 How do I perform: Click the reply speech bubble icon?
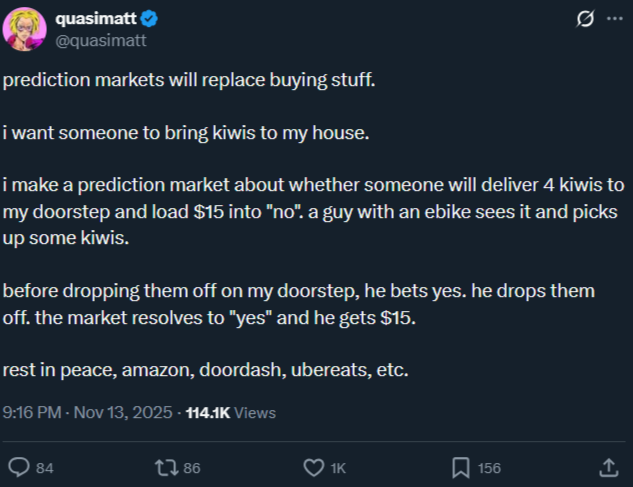pyautogui.click(x=19, y=467)
